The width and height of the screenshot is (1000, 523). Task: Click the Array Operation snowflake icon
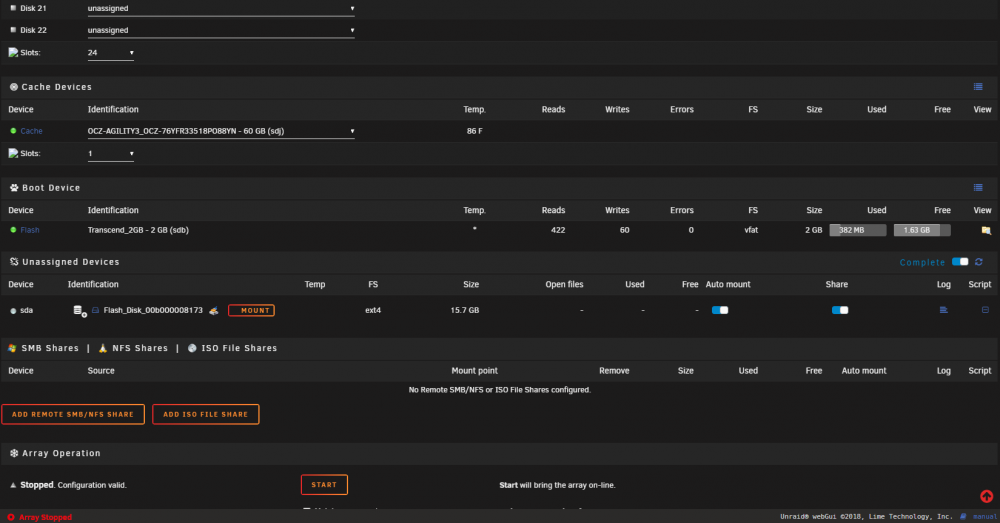pyautogui.click(x=14, y=453)
